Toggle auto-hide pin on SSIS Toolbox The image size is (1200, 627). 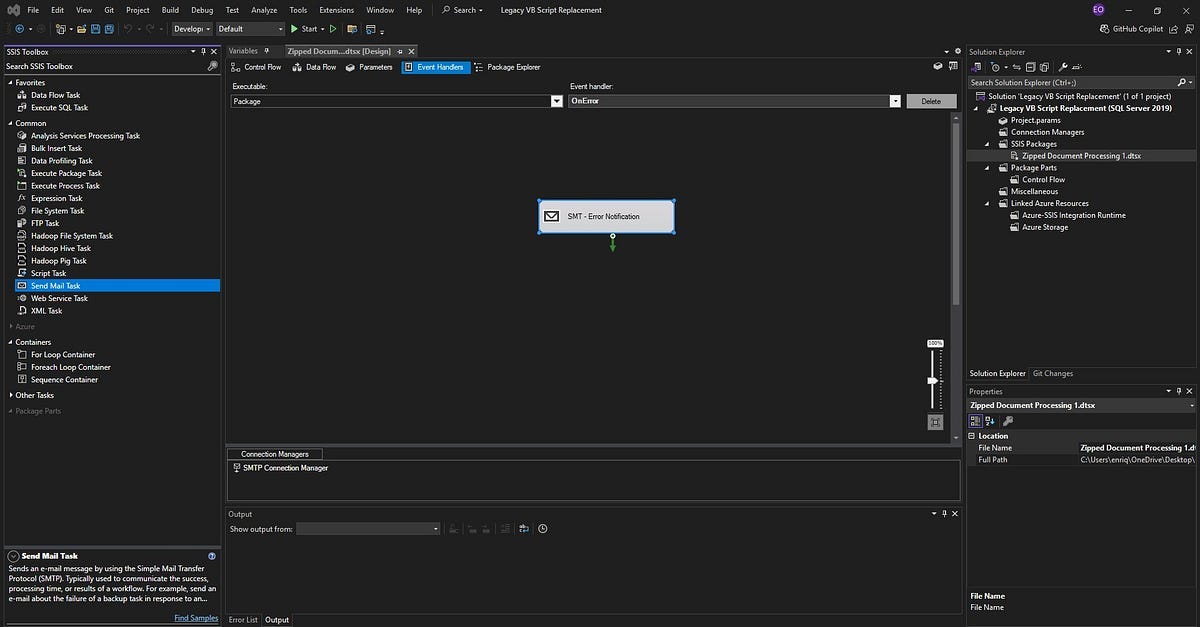[203, 52]
